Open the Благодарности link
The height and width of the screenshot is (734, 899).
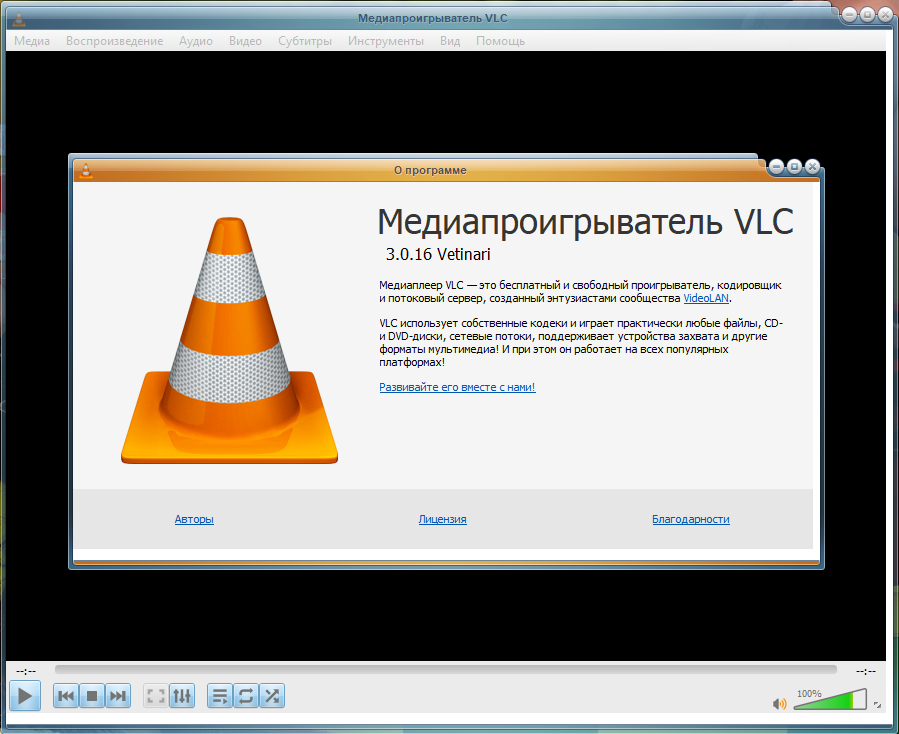690,519
